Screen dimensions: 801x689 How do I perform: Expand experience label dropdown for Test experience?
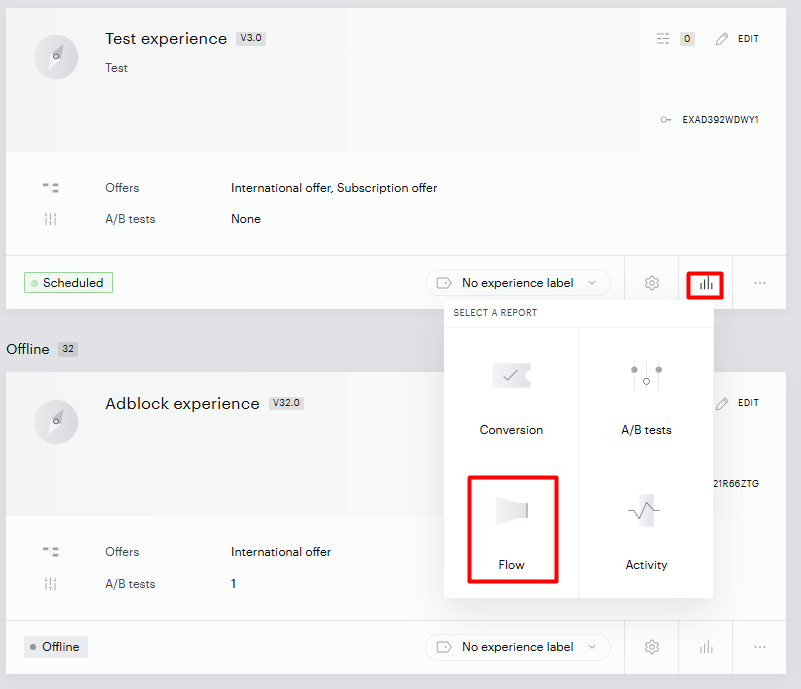point(517,283)
